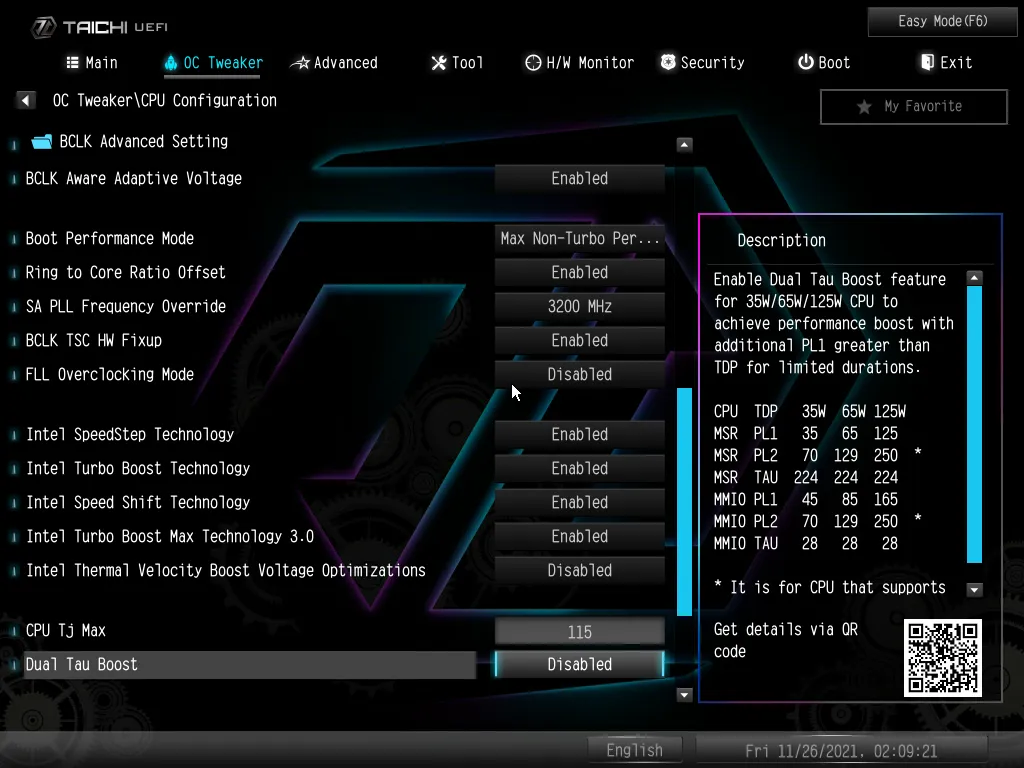Click the Main tab list icon
The width and height of the screenshot is (1024, 768).
(72, 63)
